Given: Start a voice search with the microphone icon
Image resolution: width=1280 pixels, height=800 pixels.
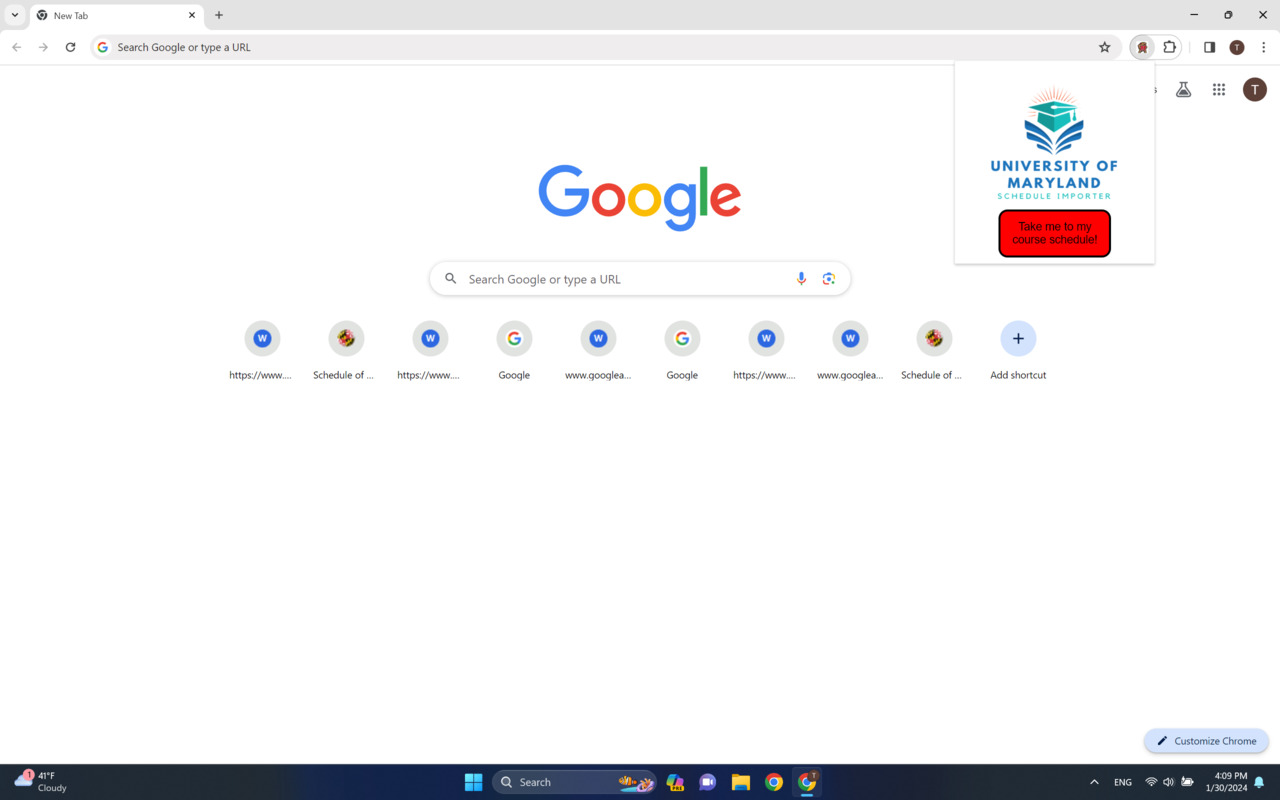Looking at the screenshot, I should (800, 278).
